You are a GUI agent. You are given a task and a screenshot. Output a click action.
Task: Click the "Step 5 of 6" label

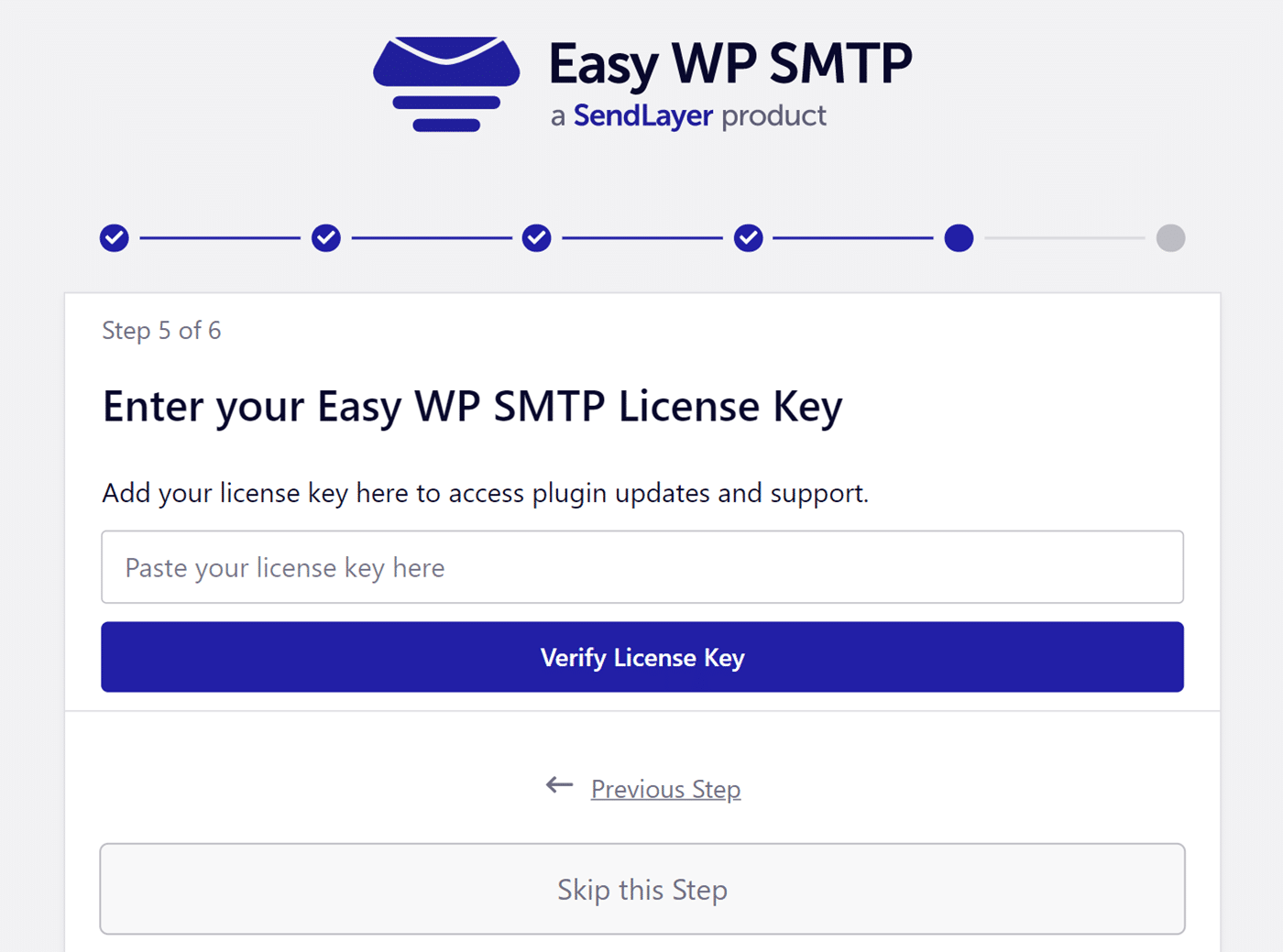(x=161, y=331)
